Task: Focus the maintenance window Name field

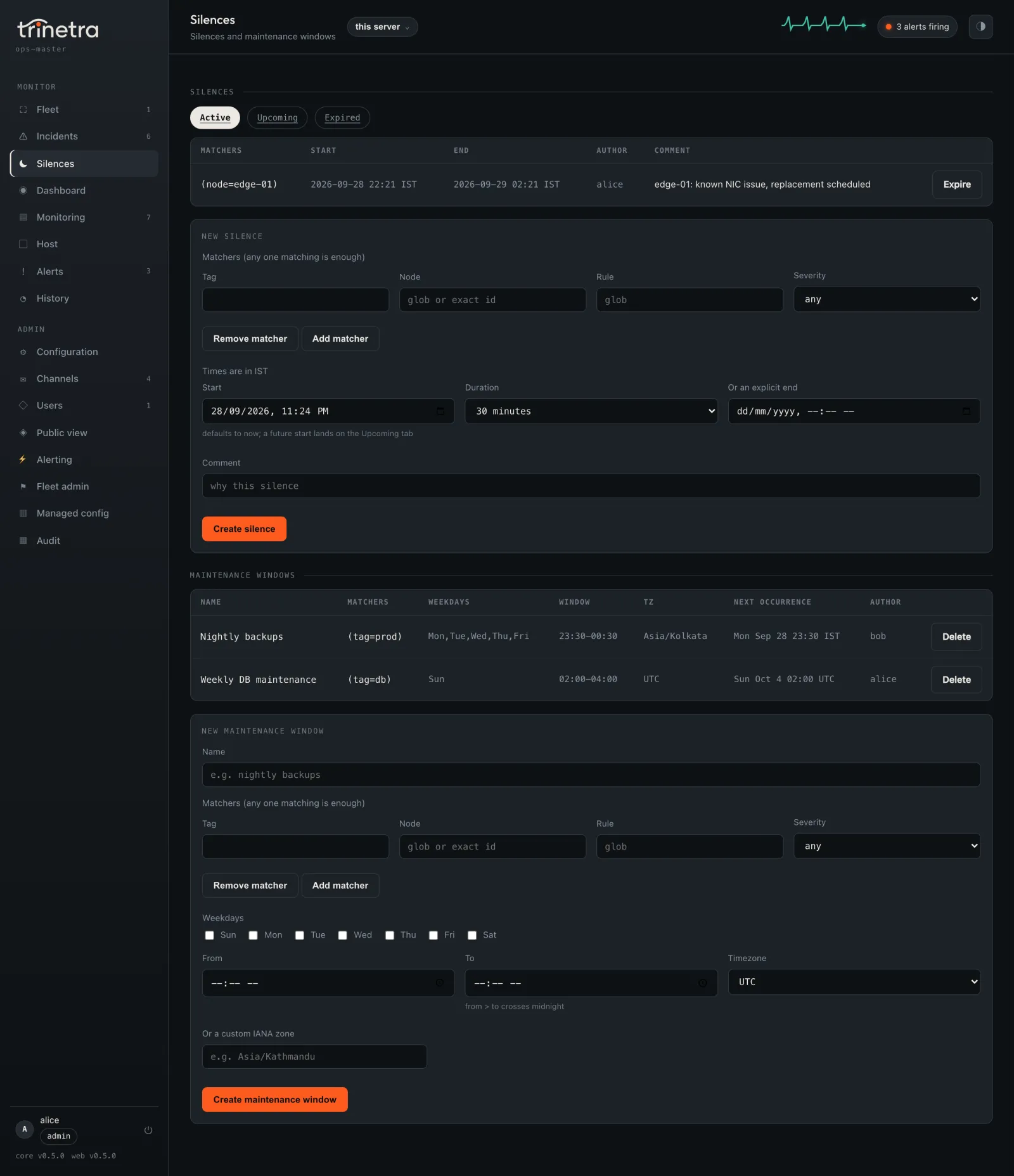Action: tap(591, 775)
